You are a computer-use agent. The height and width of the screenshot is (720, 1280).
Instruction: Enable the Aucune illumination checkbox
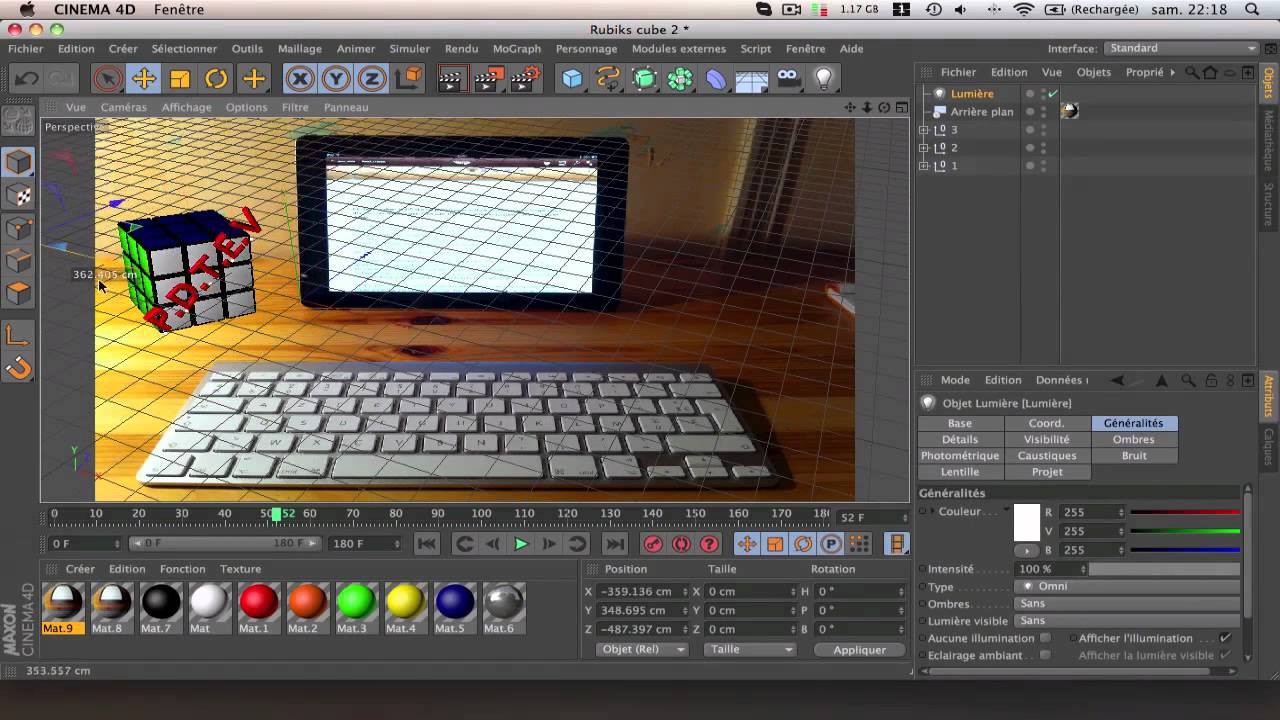(1045, 638)
